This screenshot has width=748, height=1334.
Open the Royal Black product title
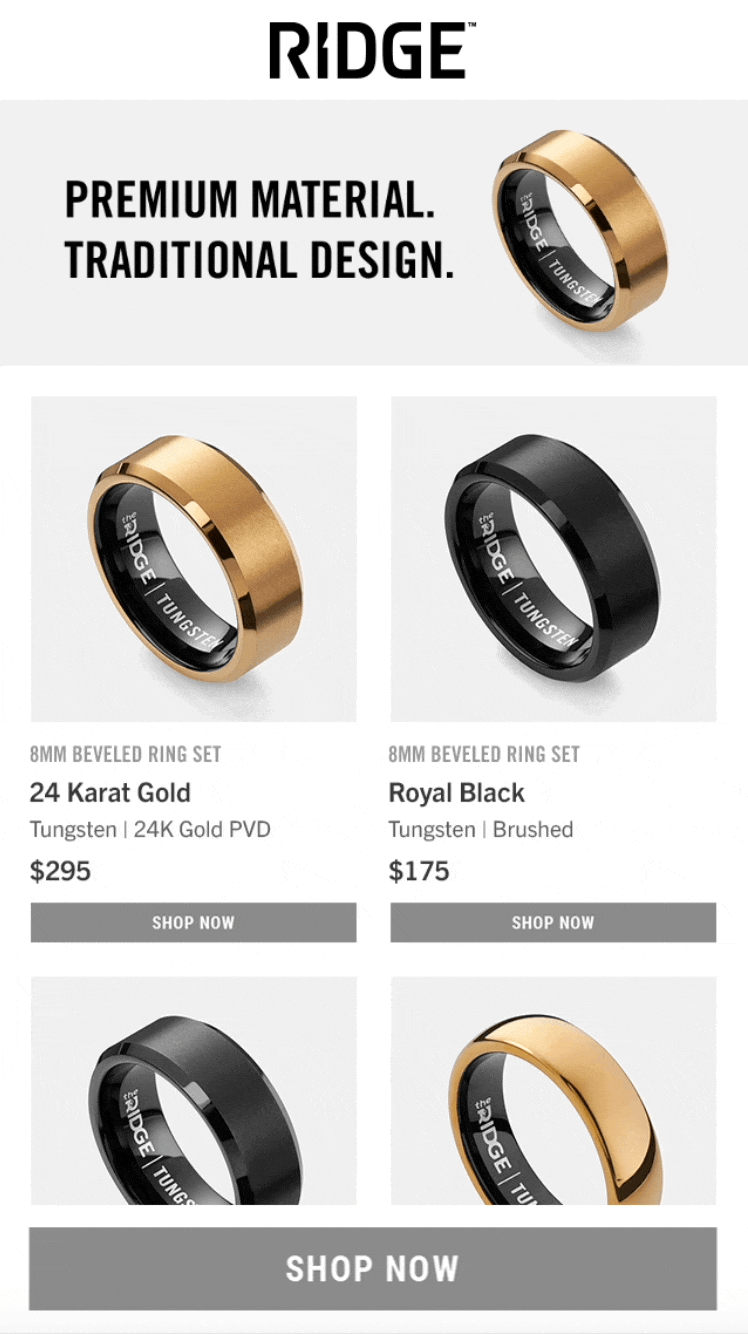457,793
